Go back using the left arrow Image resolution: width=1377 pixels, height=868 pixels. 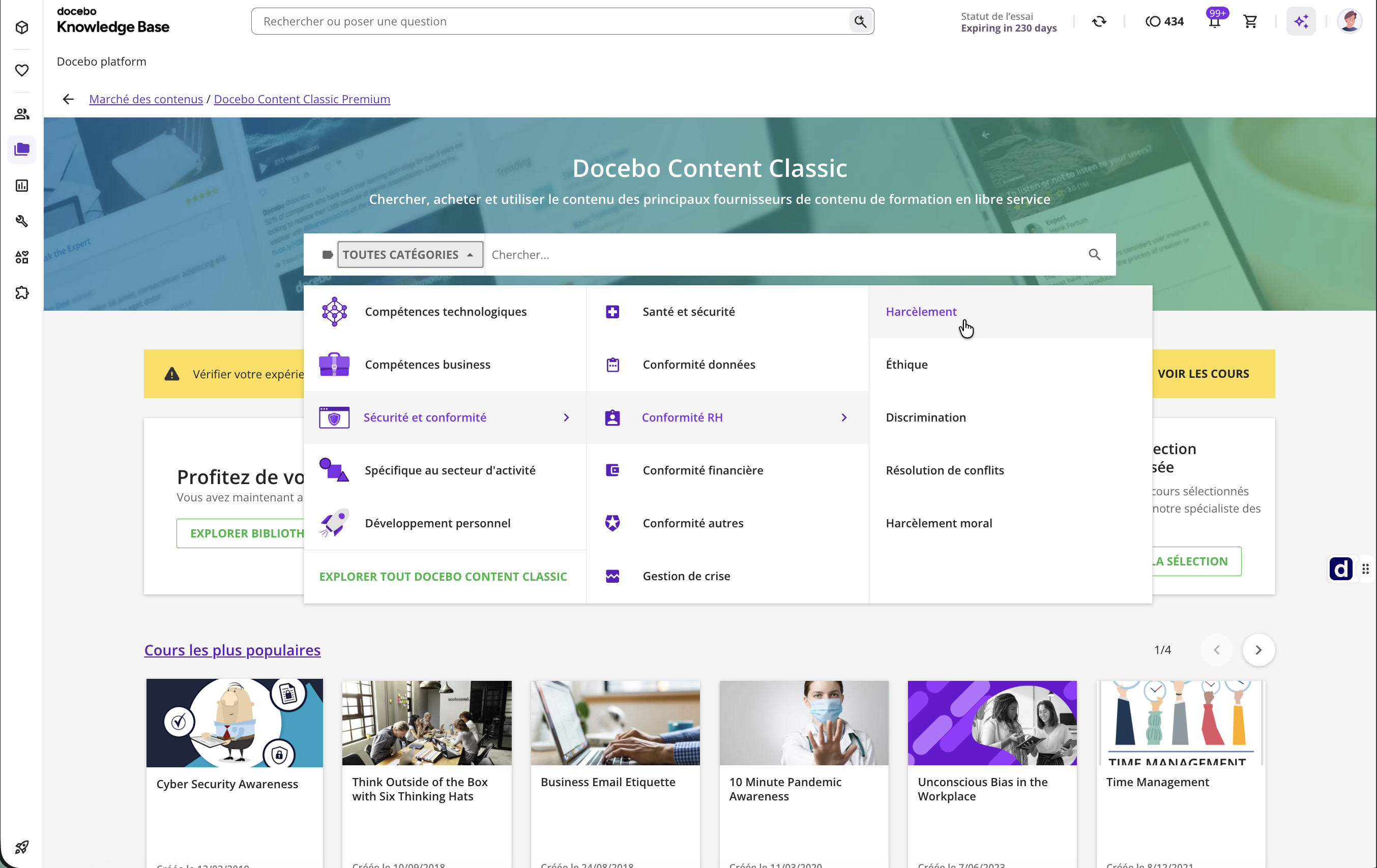[68, 99]
